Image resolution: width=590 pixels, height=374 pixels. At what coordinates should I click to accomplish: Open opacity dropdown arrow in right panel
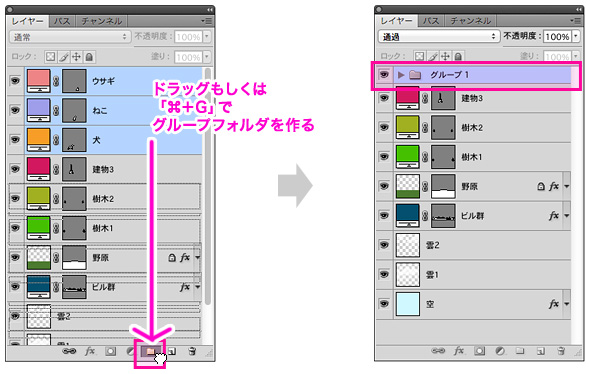pos(576,36)
